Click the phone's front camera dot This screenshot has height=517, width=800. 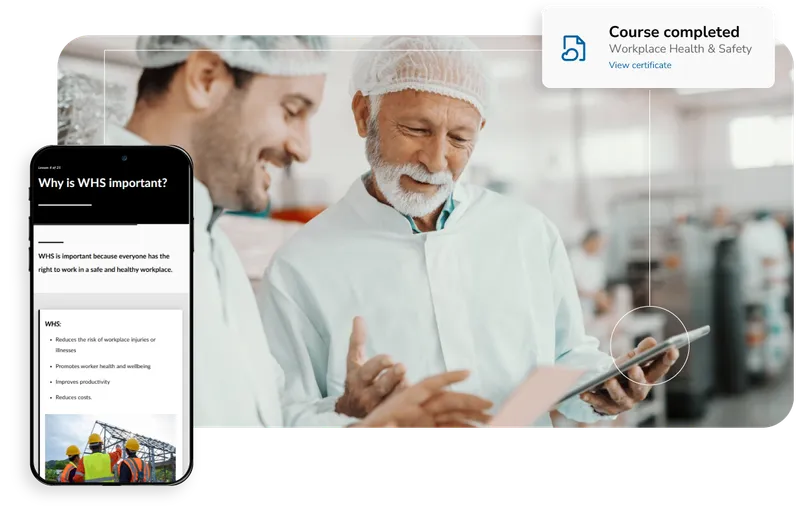coord(124,157)
